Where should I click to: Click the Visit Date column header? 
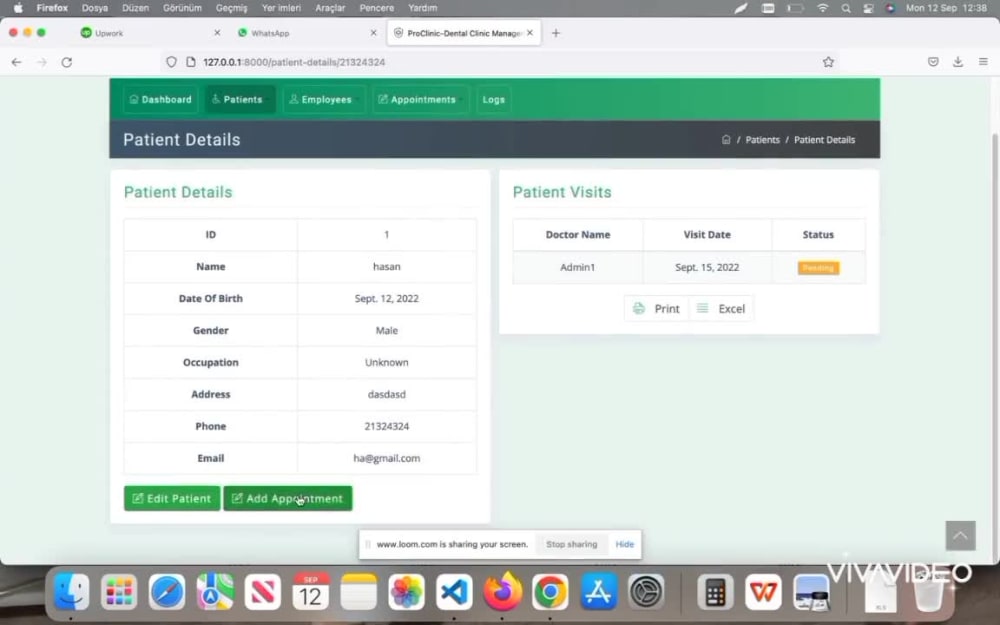(707, 235)
